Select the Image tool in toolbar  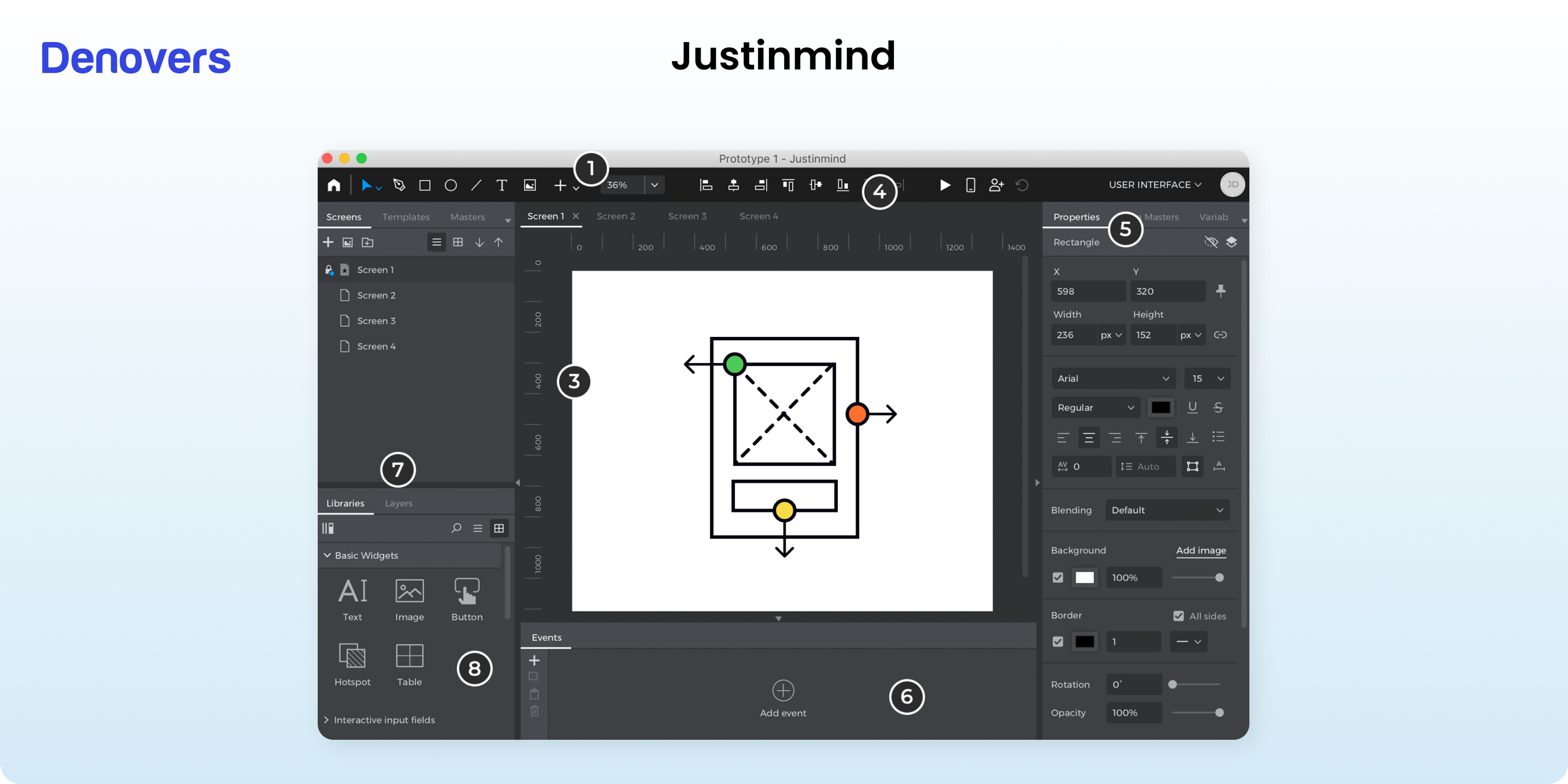530,185
